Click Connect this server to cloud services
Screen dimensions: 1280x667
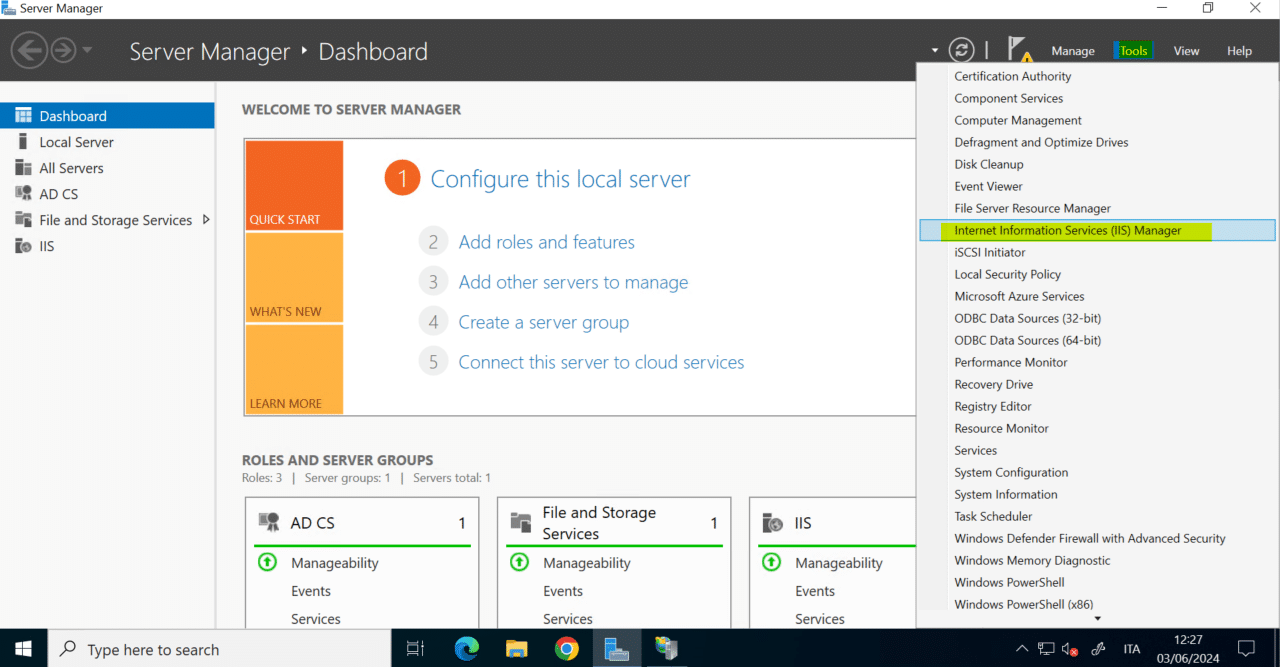click(x=601, y=362)
